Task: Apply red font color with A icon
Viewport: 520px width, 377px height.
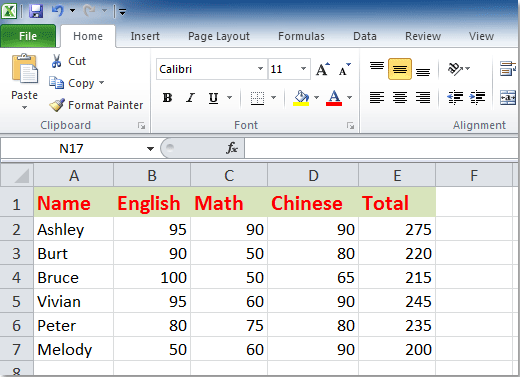Action: click(334, 98)
